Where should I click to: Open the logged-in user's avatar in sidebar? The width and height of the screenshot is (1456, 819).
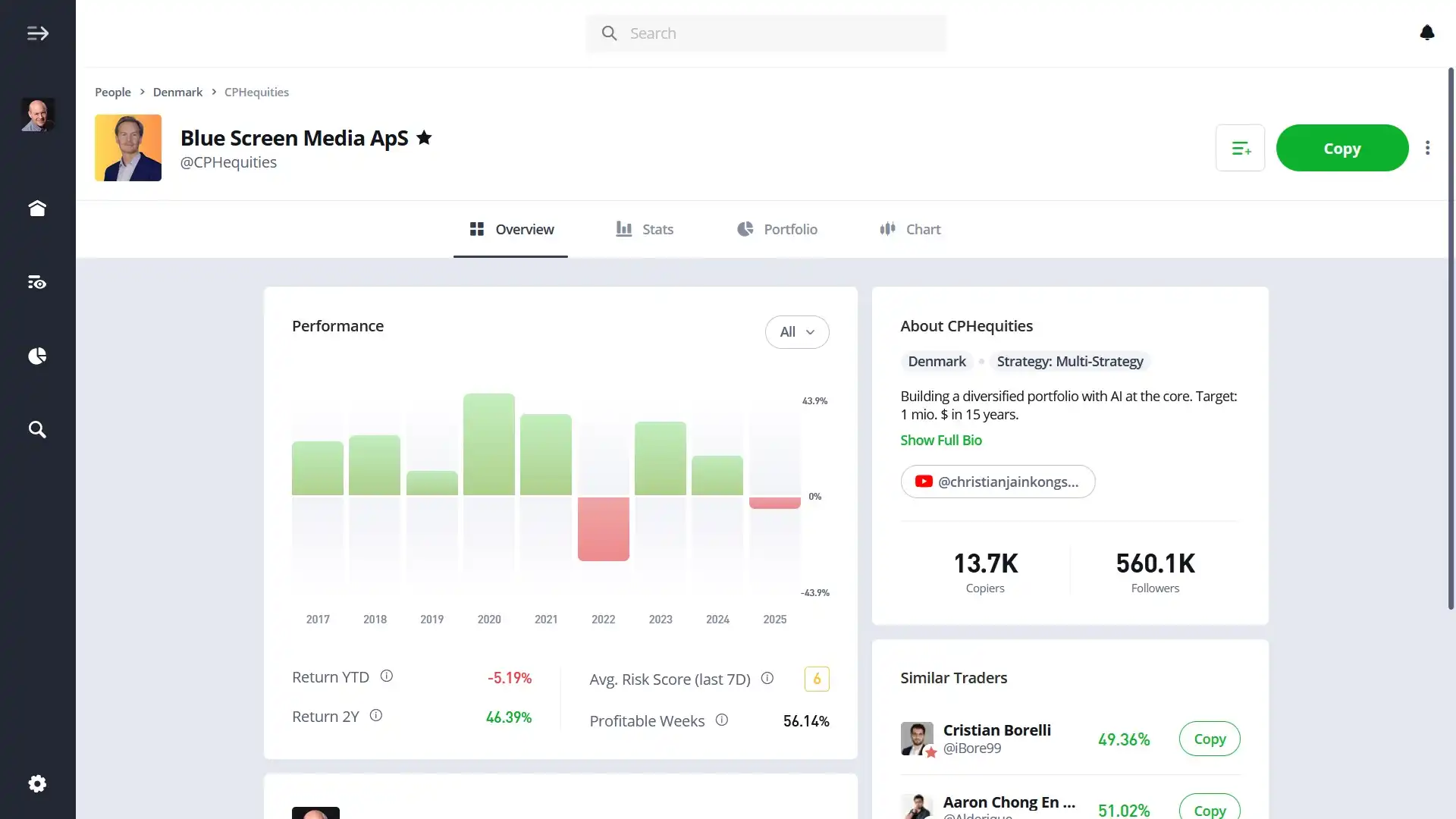(x=37, y=115)
